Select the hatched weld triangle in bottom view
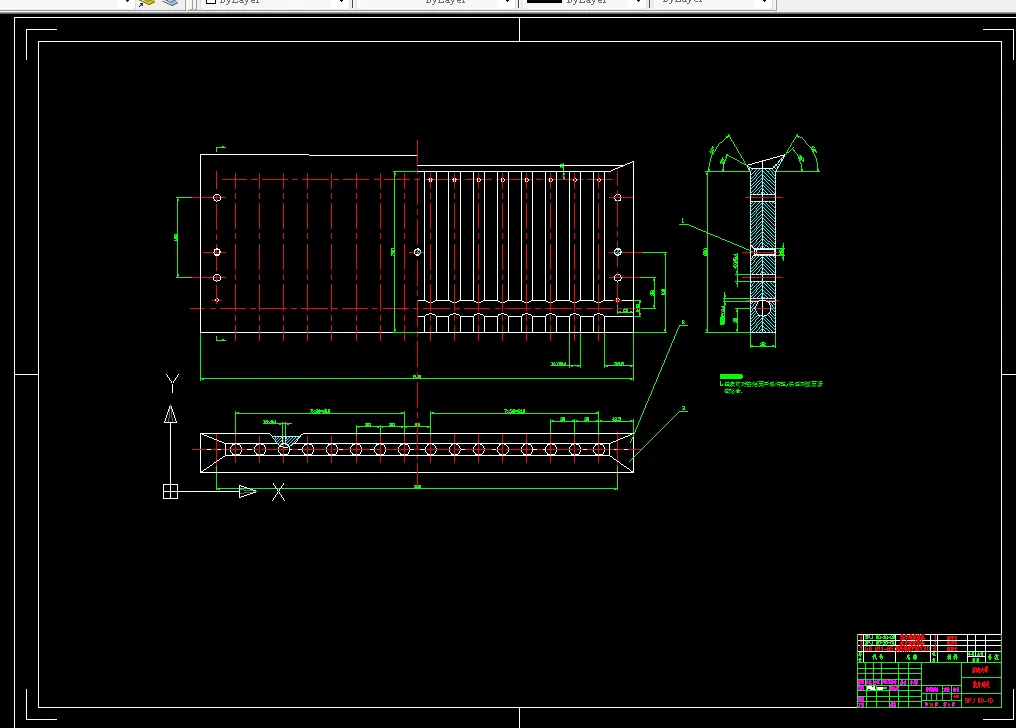Screen dimensions: 1016x728 tap(285, 440)
